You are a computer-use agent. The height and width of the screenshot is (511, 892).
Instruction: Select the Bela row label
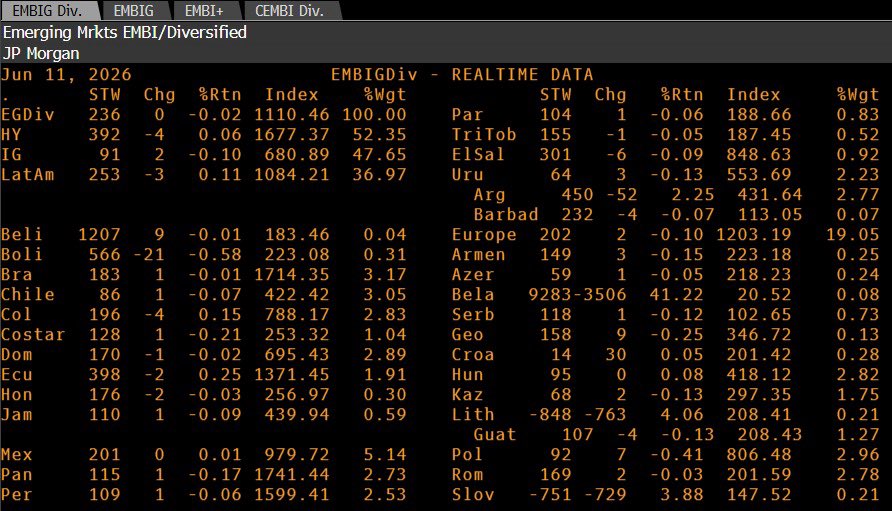(473, 294)
